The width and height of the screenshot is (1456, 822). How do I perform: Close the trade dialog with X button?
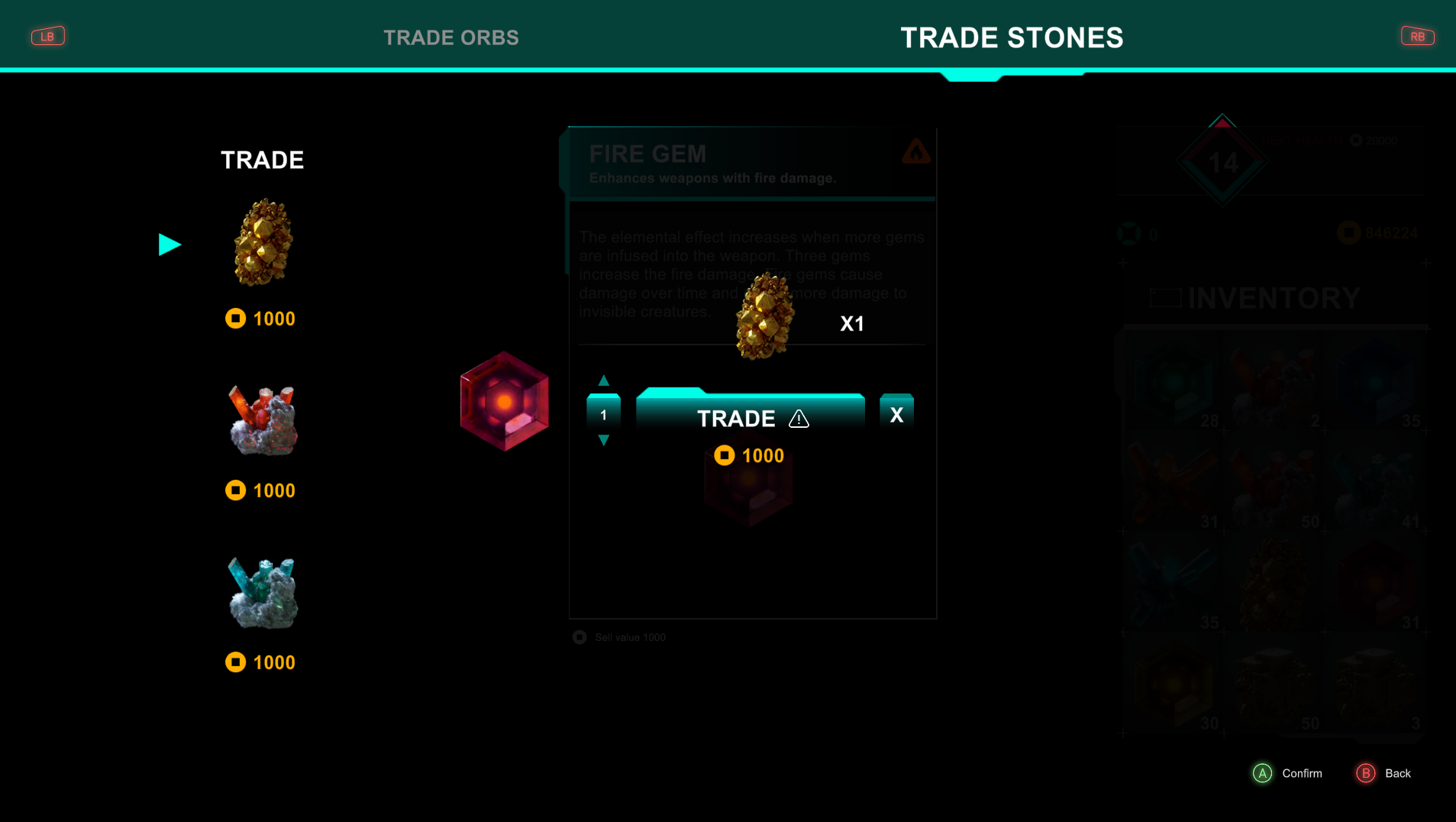tap(896, 414)
